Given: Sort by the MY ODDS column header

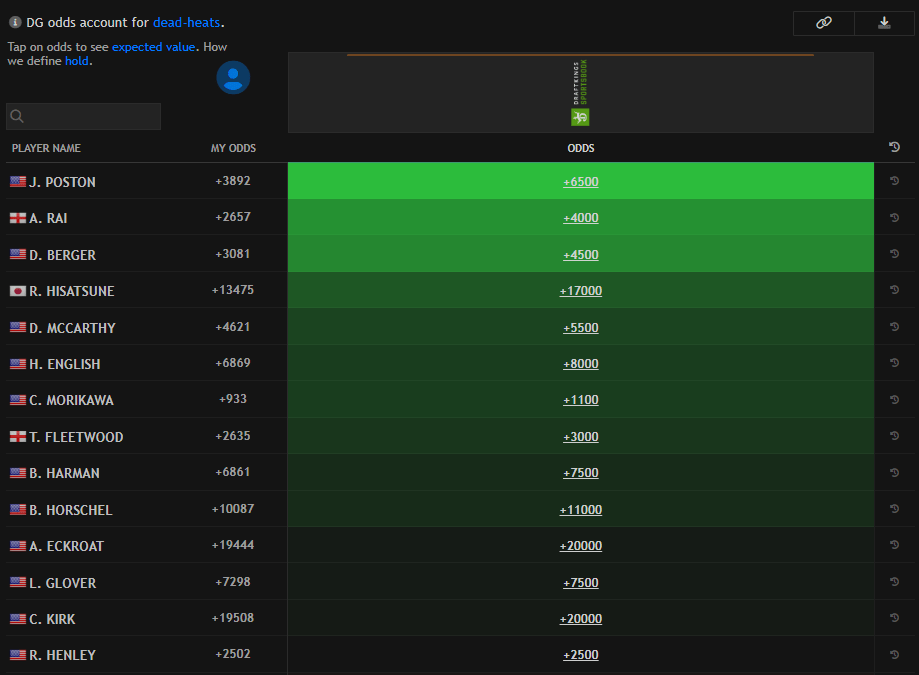Looking at the screenshot, I should [x=233, y=148].
